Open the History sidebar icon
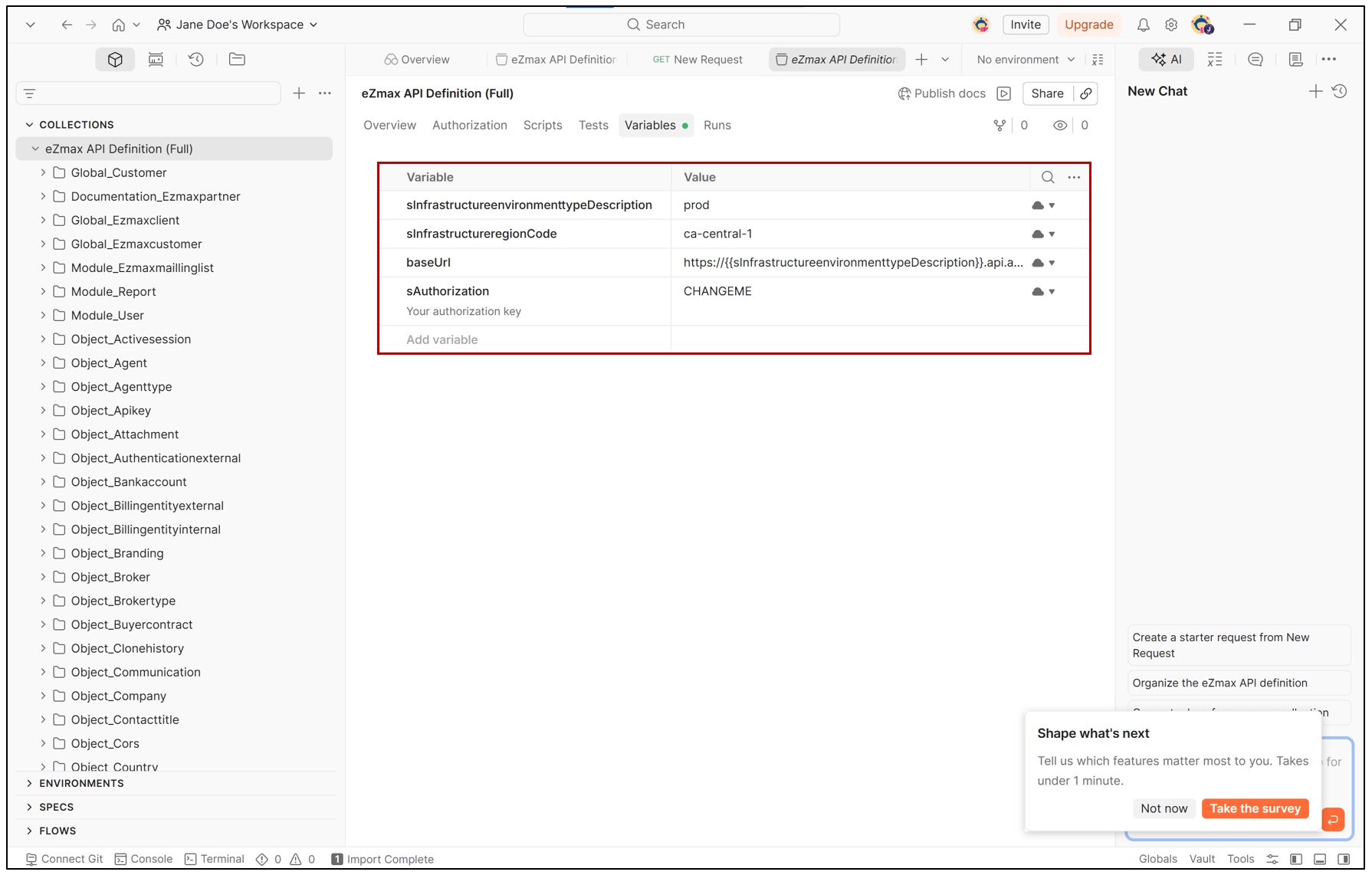The image size is (1372, 875). pos(196,59)
